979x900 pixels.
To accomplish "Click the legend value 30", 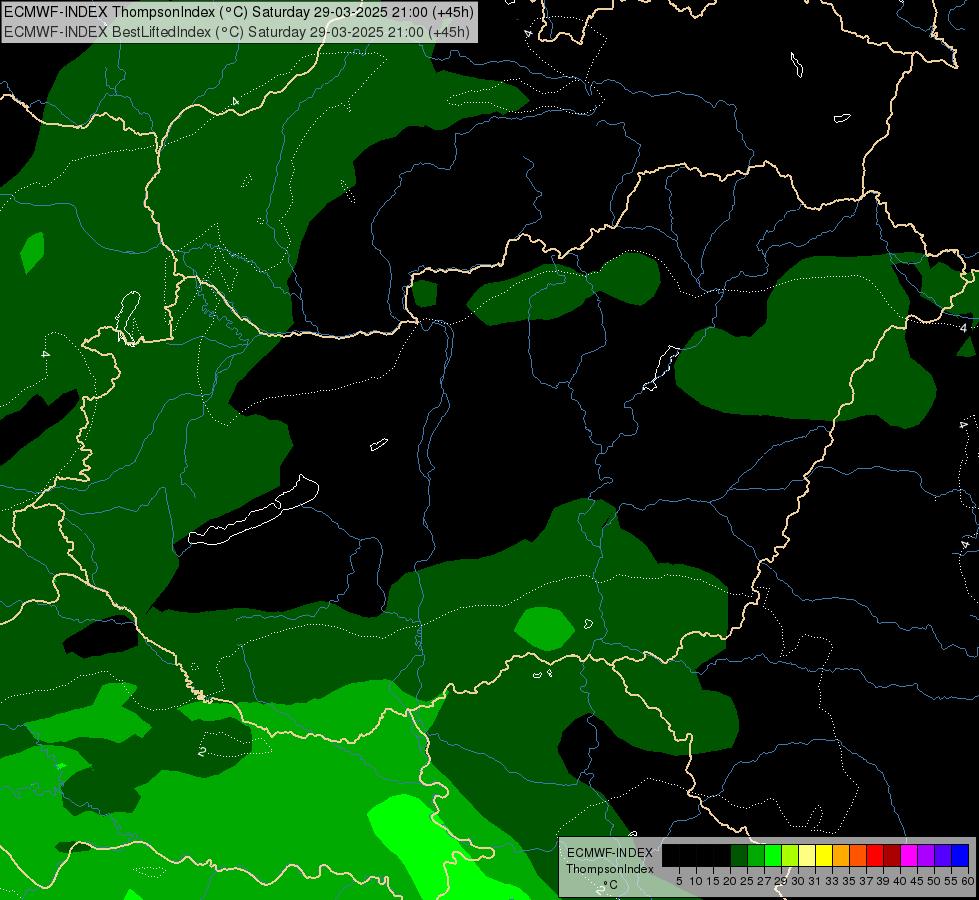I will click(798, 881).
